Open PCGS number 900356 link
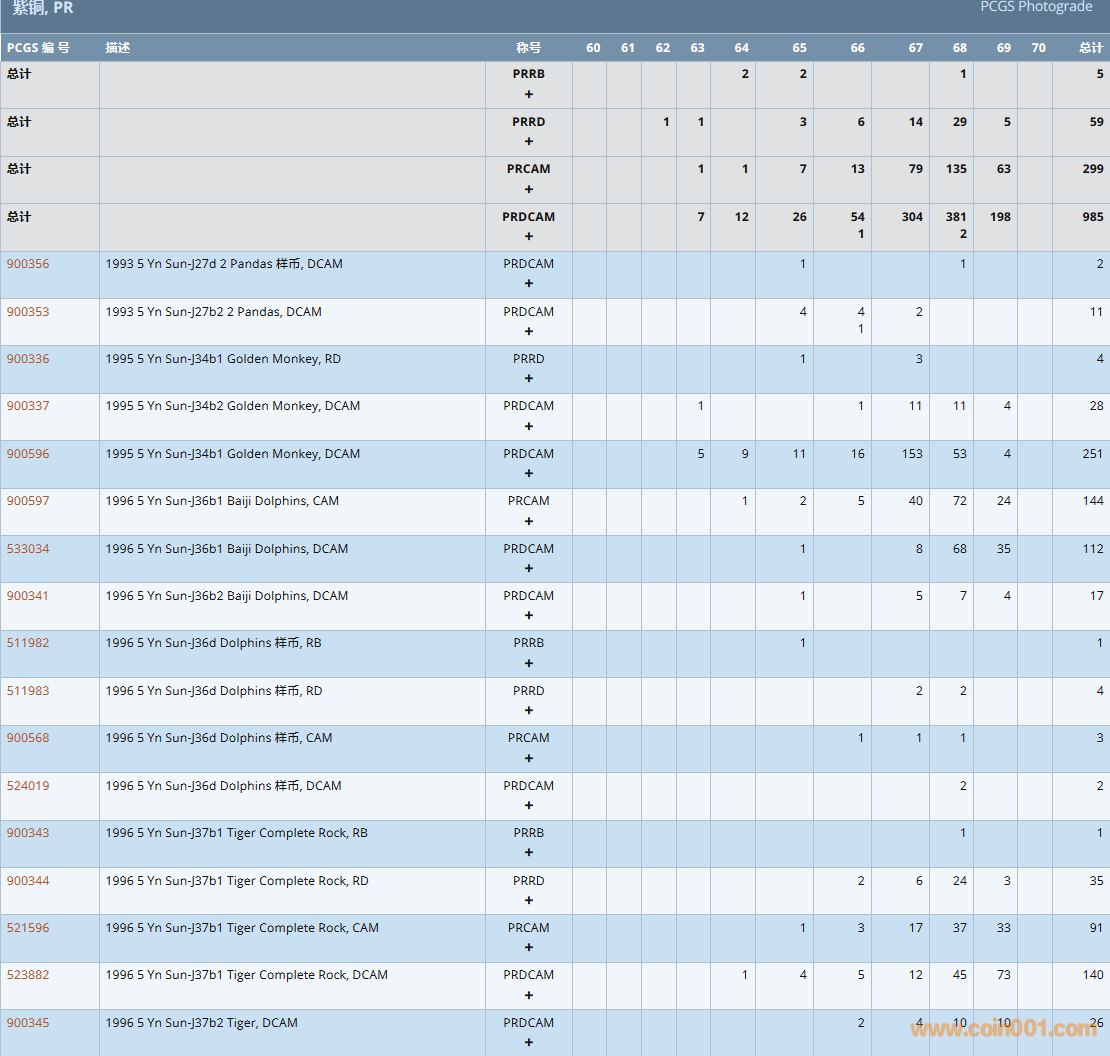Screen dimensions: 1110x1056 tap(28, 264)
